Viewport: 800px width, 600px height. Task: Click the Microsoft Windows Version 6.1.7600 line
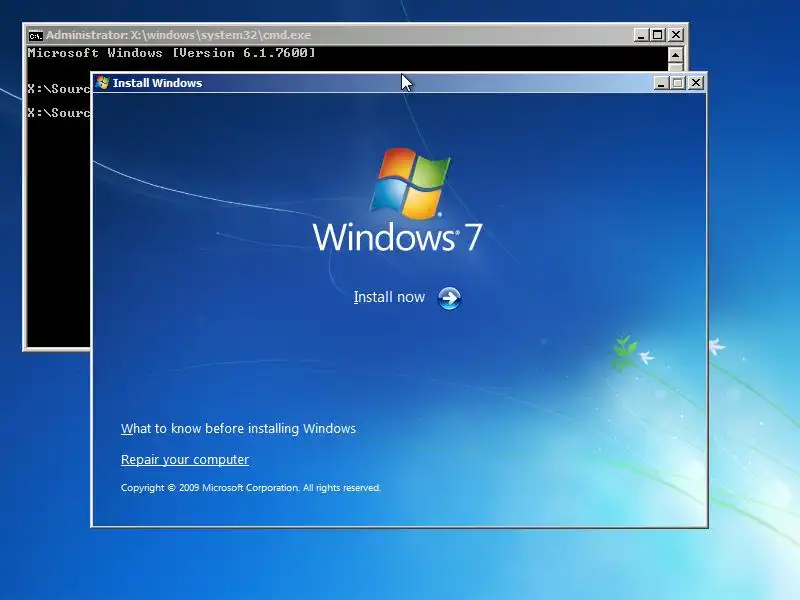point(171,53)
